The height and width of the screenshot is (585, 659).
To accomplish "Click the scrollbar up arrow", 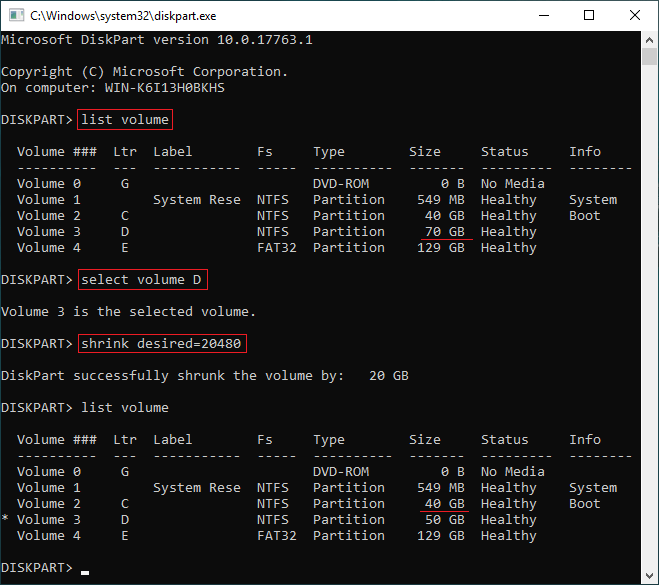I will pos(649,39).
